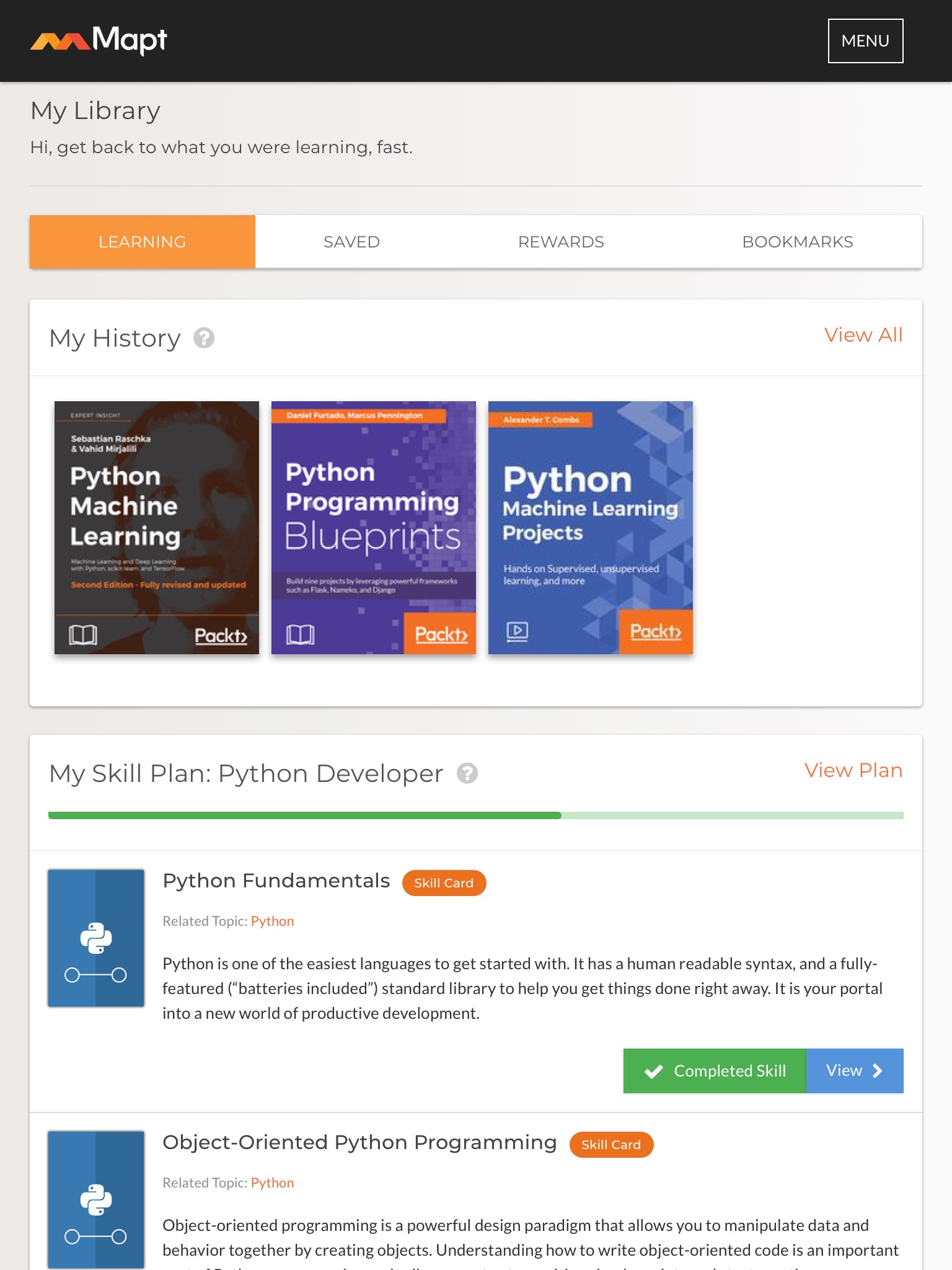952x1270 pixels.
Task: Click Packt logo on Programming Blueprints cover
Action: [441, 634]
